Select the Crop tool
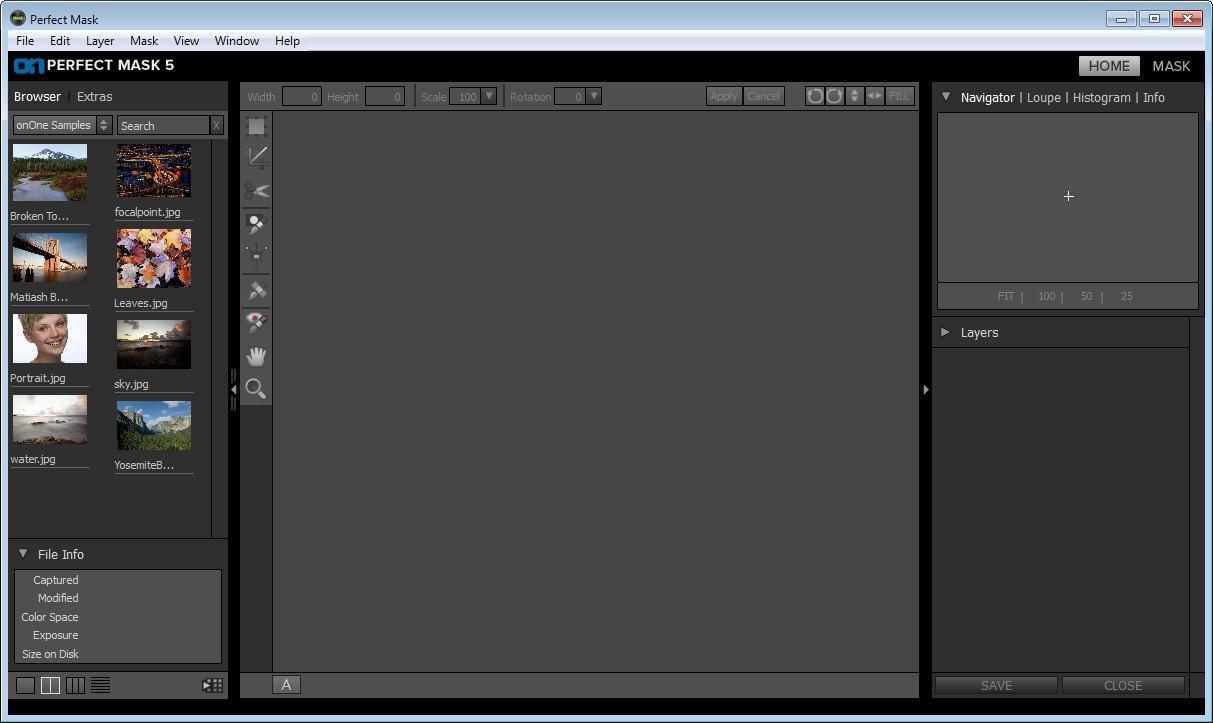This screenshot has width=1213, height=723. click(x=257, y=157)
